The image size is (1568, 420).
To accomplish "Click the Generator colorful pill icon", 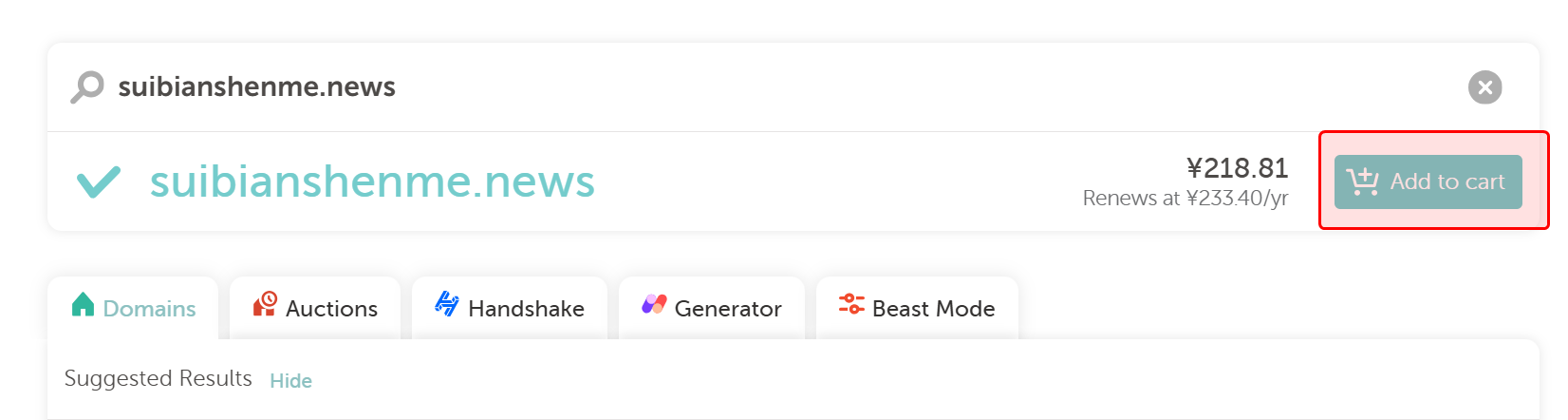I will [654, 305].
